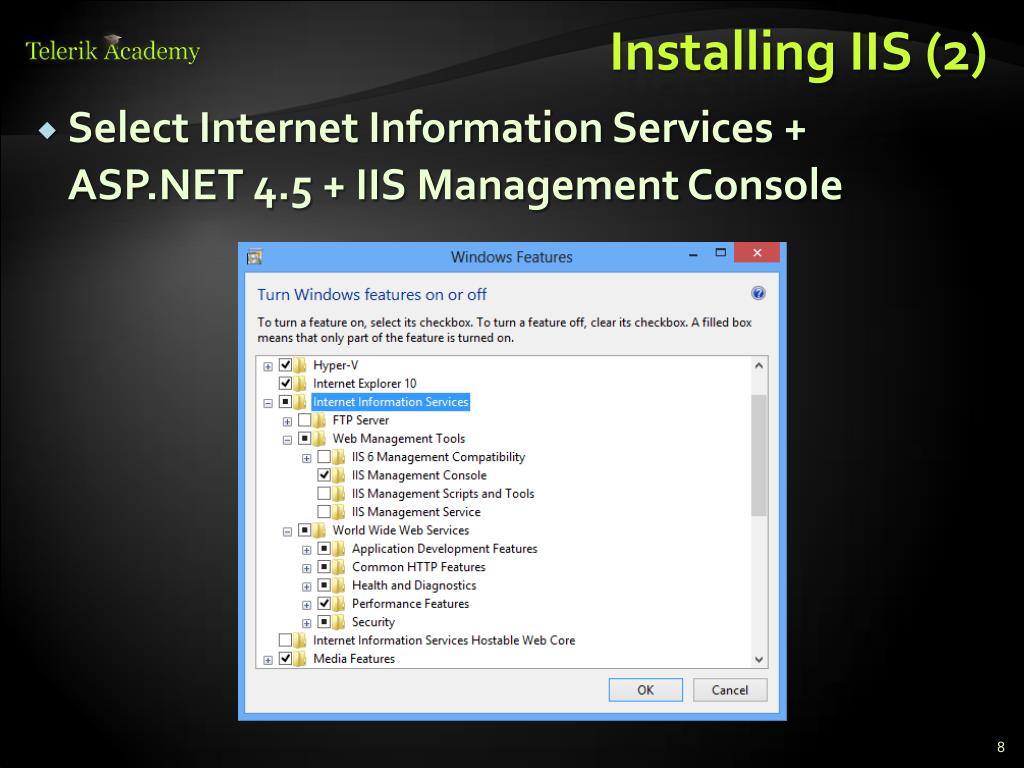Toggle the Health and Diagnostics checkbox
Image resolution: width=1024 pixels, height=768 pixels.
pos(324,584)
